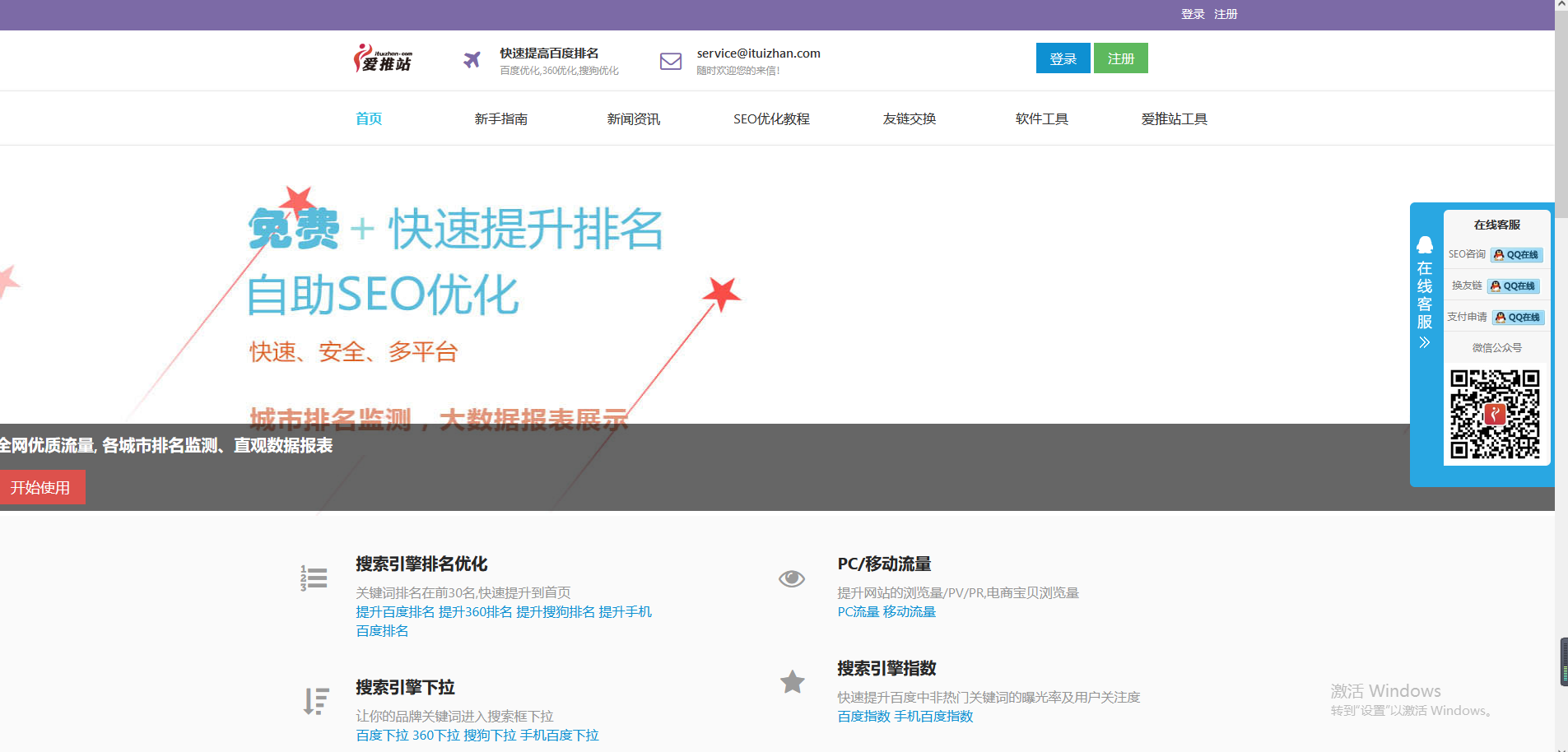Click the service@ituizhan.com email text
The height and width of the screenshot is (752, 1568).
[x=758, y=53]
